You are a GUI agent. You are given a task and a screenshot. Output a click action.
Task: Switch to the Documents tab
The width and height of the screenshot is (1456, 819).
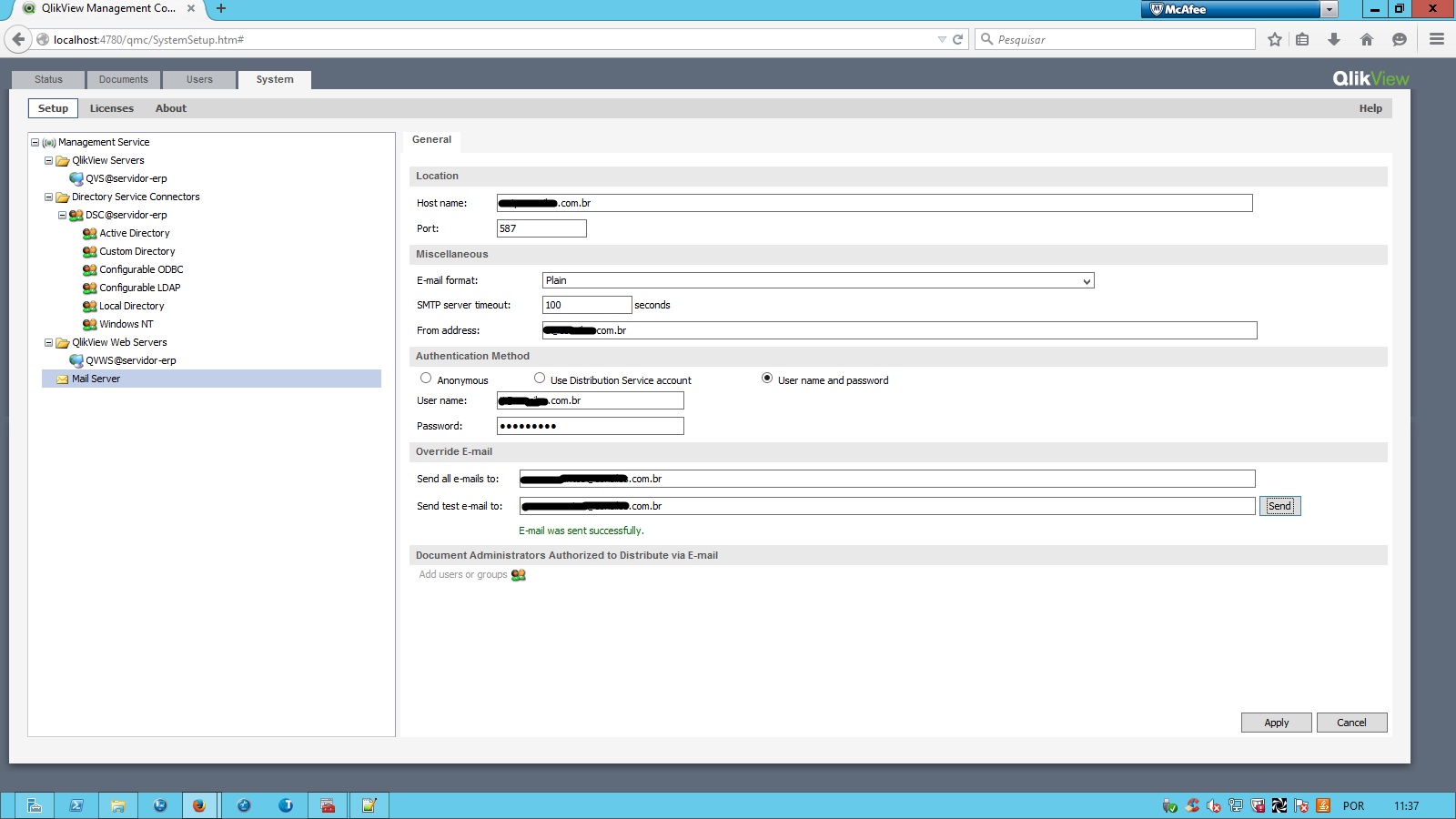[x=123, y=79]
